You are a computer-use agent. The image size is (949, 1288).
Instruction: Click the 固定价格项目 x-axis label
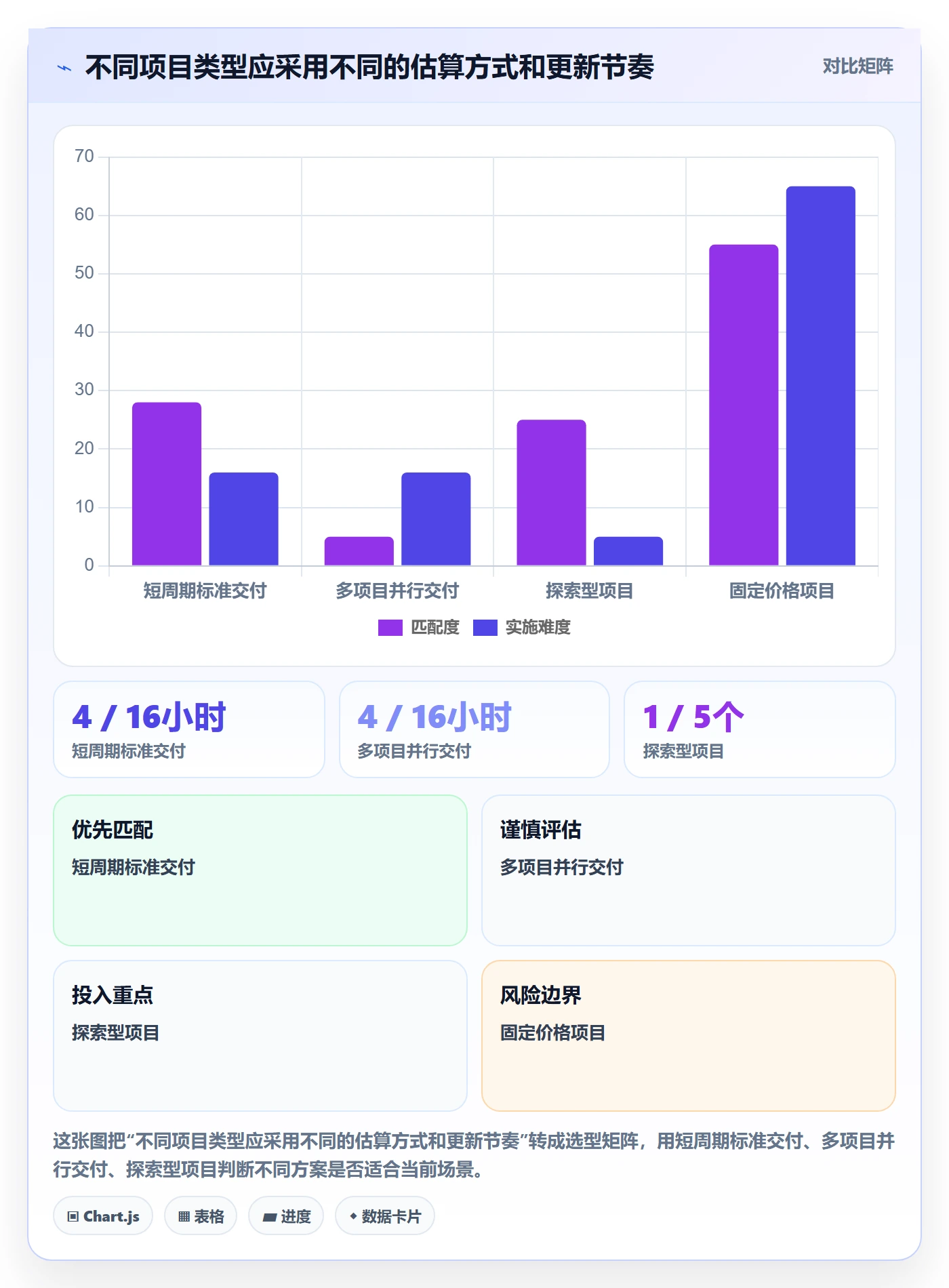click(782, 591)
